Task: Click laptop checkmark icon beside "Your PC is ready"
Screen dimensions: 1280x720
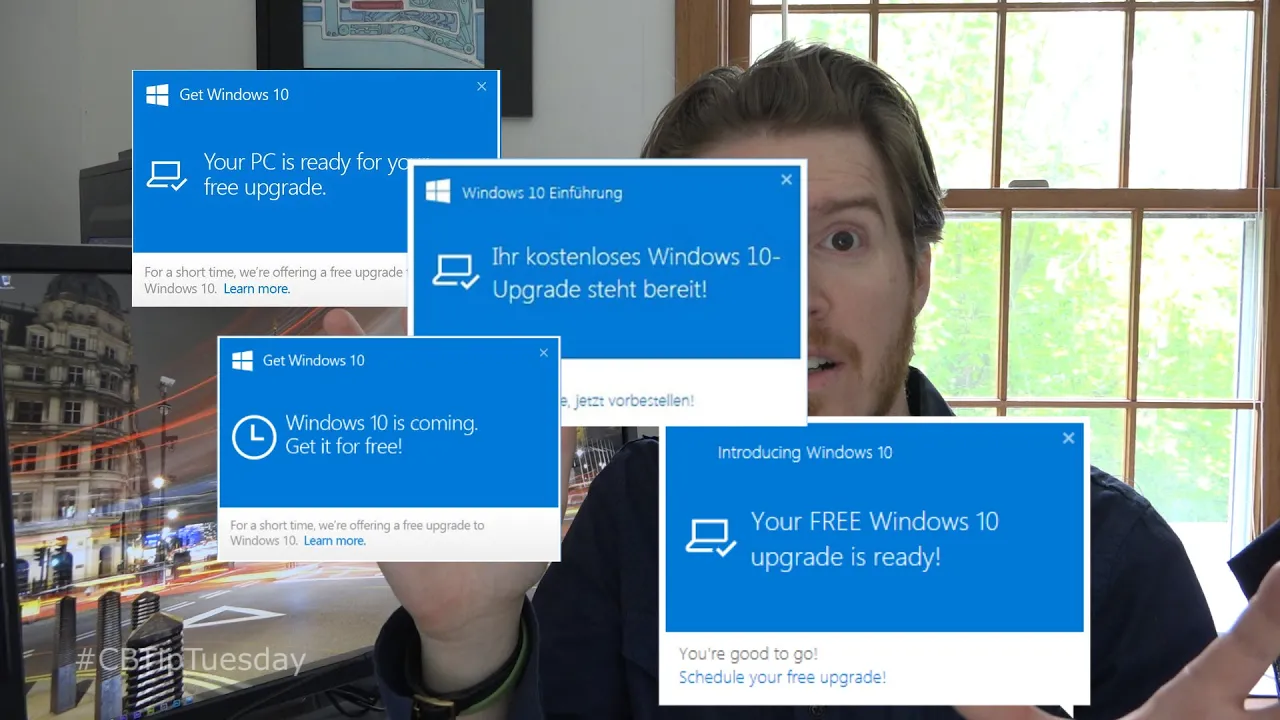Action: pos(166,176)
